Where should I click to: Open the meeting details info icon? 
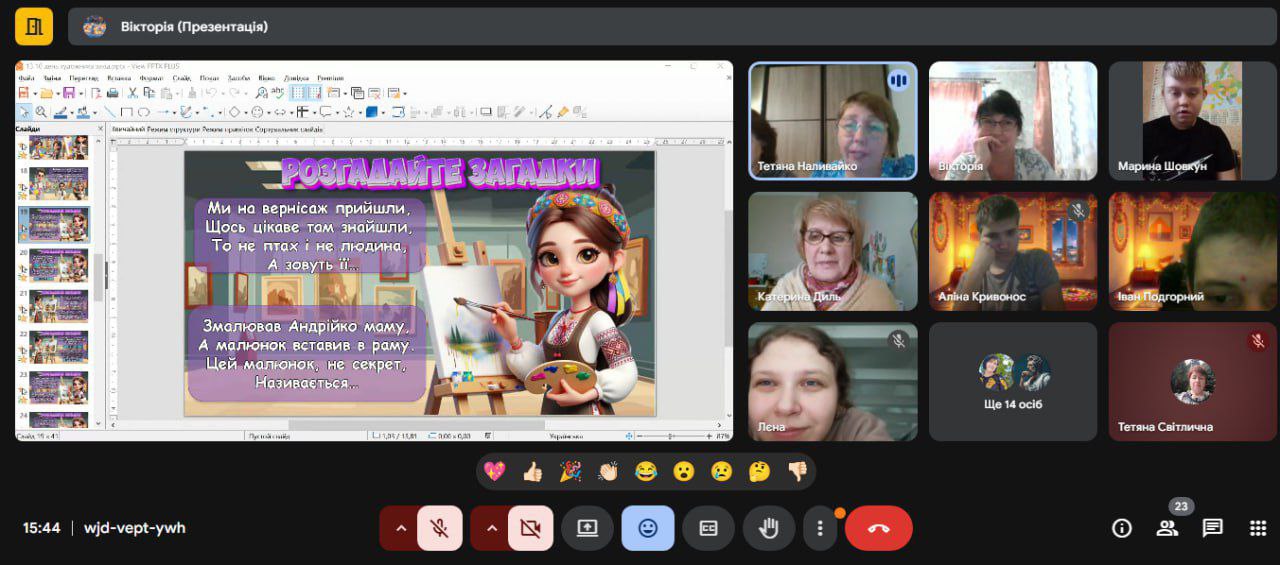click(1121, 528)
